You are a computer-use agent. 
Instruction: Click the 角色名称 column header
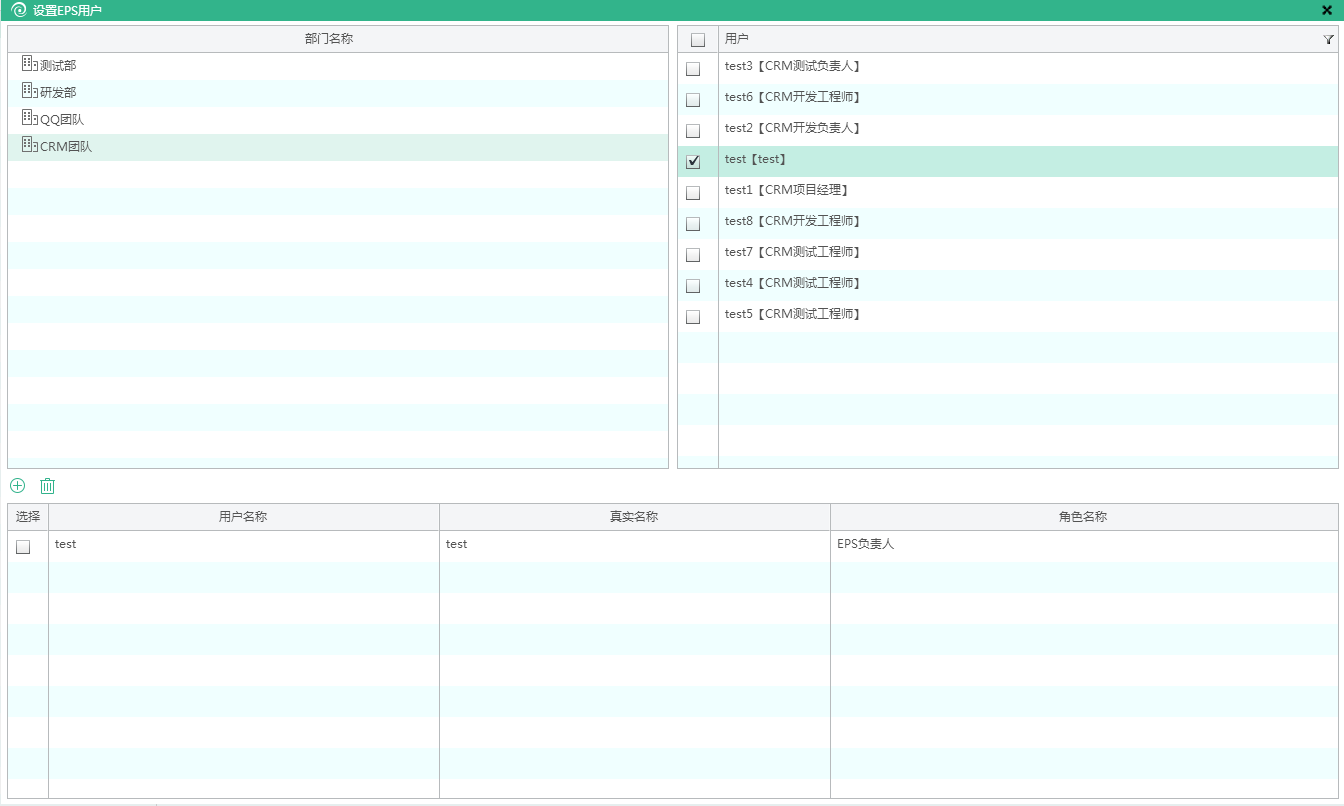1083,517
